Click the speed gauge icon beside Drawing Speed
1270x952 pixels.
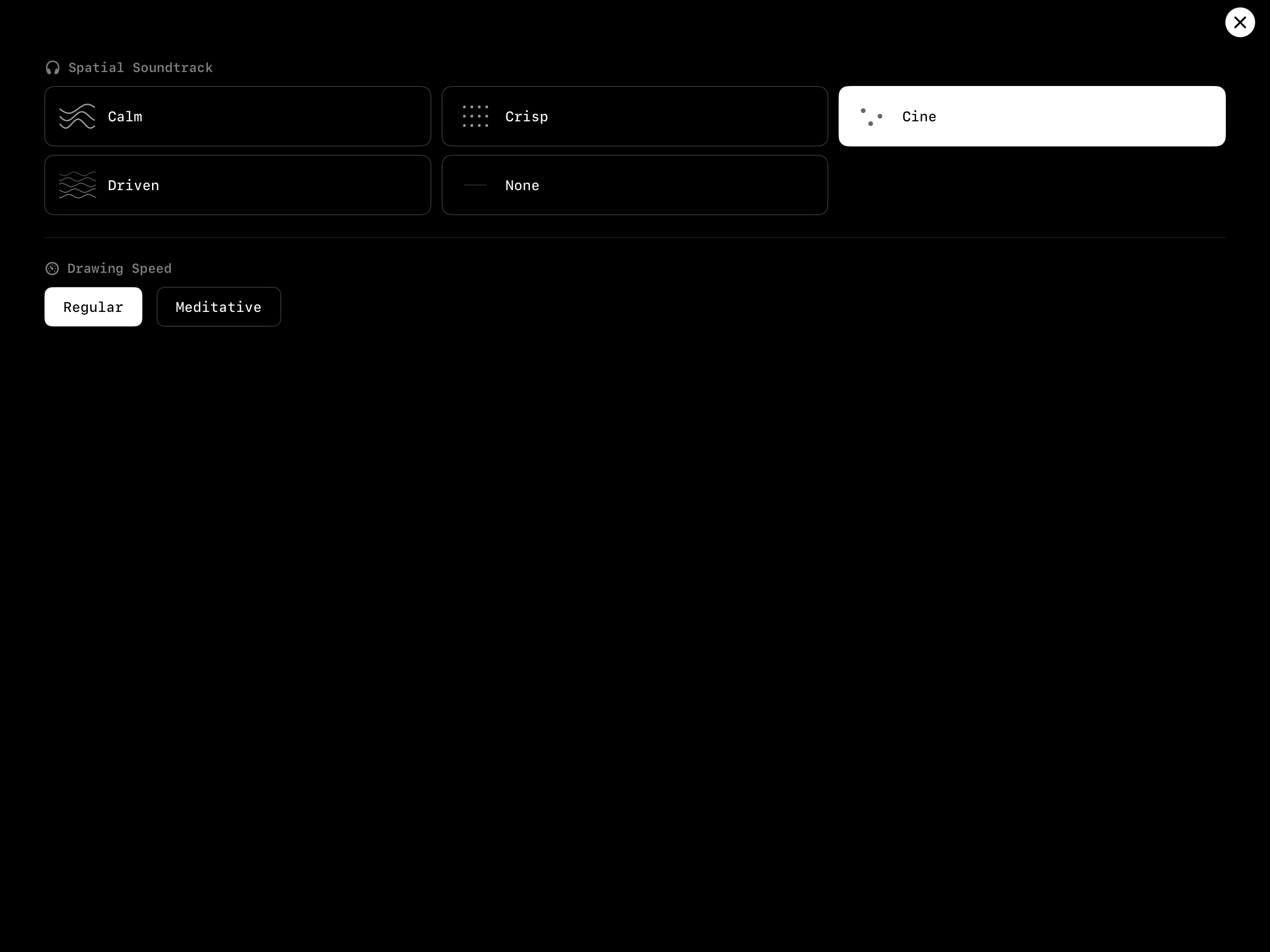[x=52, y=268]
